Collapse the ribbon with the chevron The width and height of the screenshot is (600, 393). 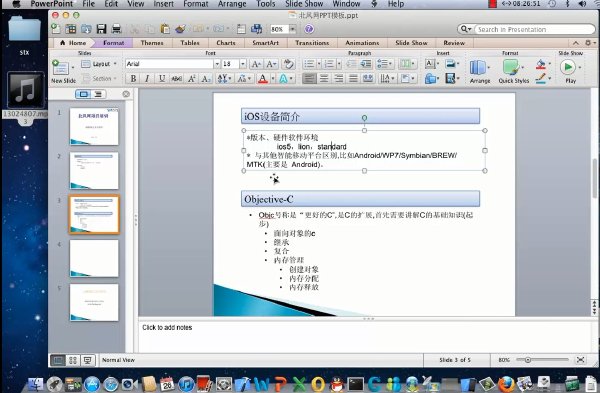click(x=576, y=43)
